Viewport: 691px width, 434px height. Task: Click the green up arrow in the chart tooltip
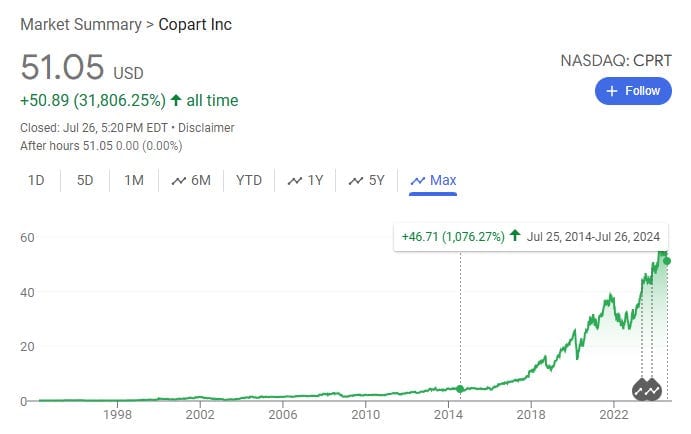[514, 236]
